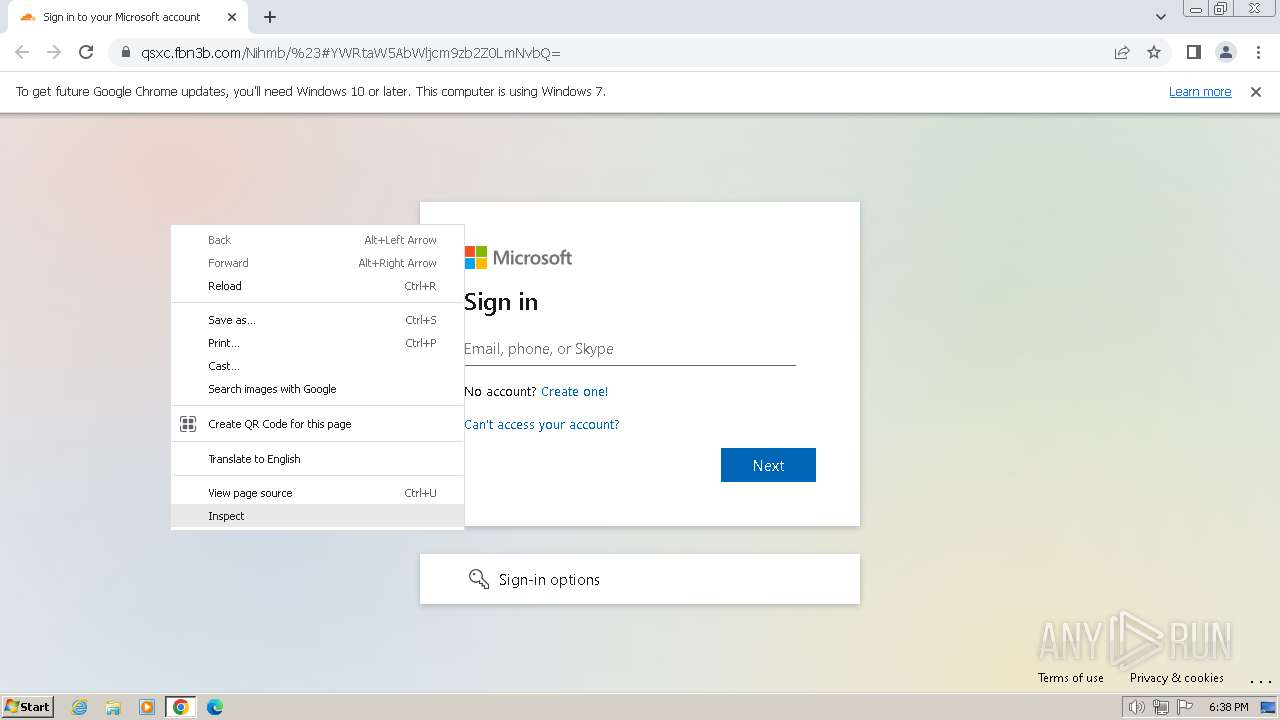This screenshot has height=720, width=1280.
Task: Choose Back in the context menu
Action: pyautogui.click(x=318, y=240)
